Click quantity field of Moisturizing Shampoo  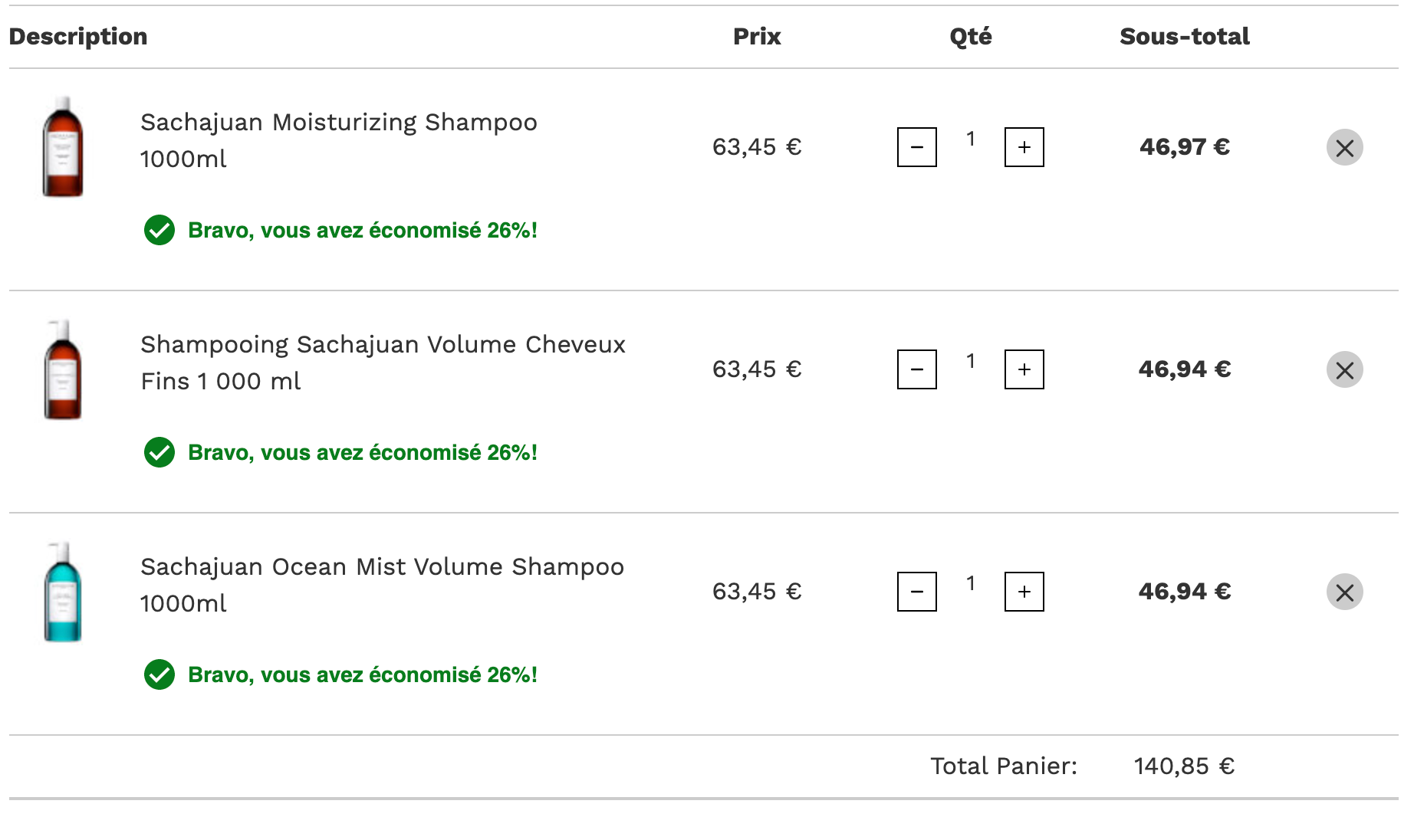tap(971, 139)
